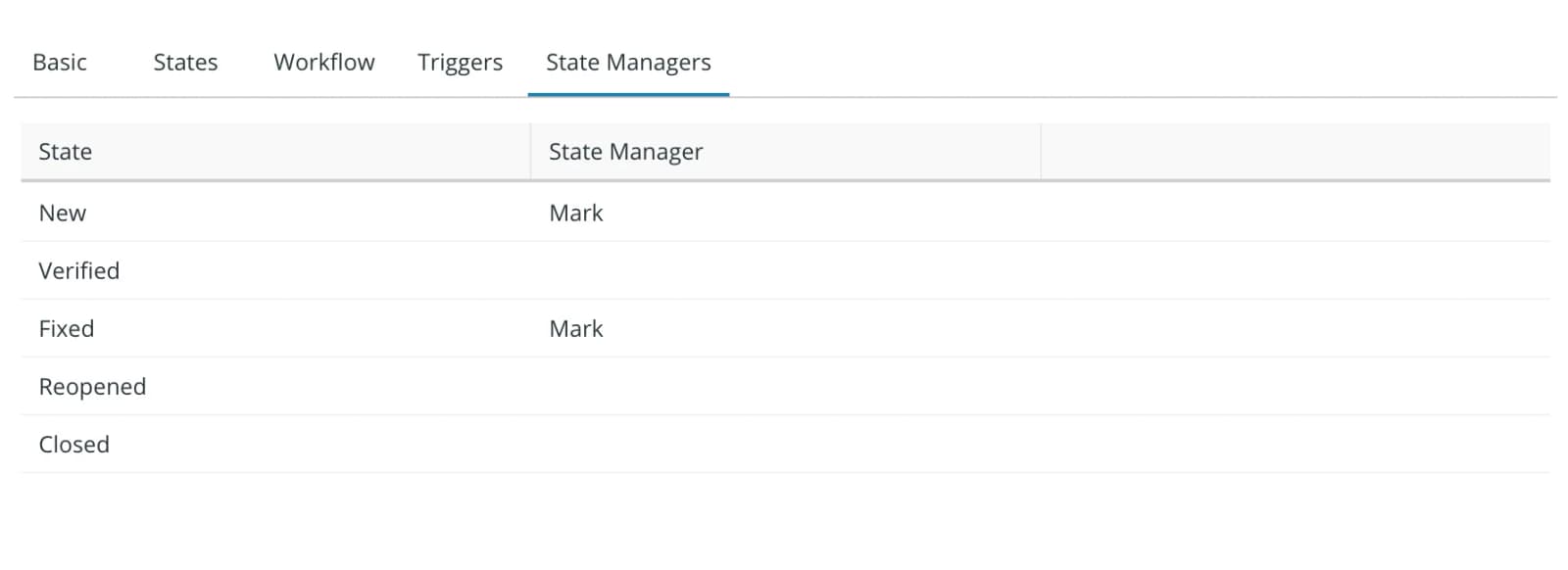Click Mark as manager of Fixed state
Screen dimensions: 1568x570
coord(576,329)
